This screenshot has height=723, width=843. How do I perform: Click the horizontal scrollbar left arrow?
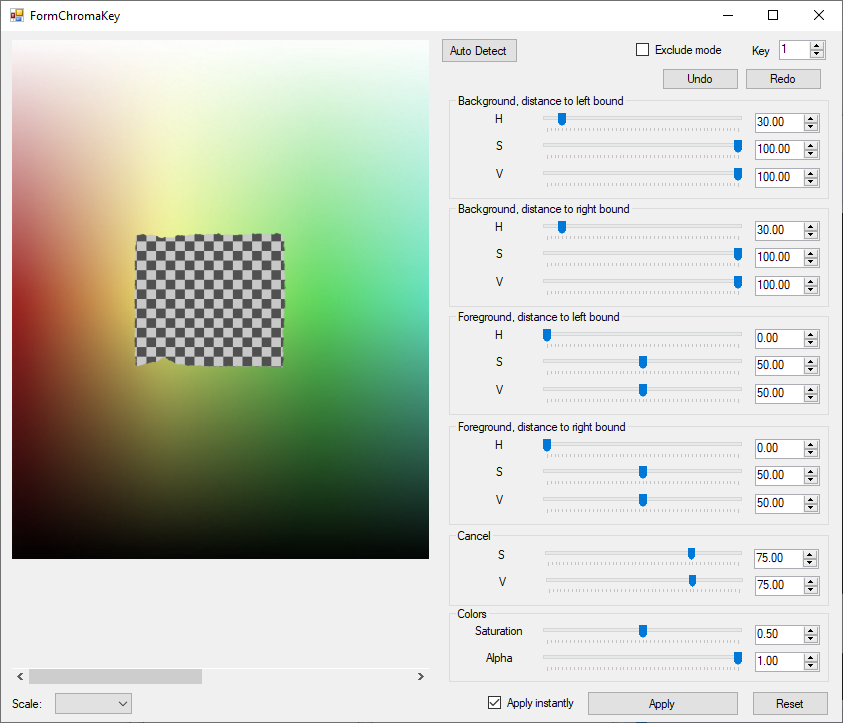click(x=20, y=677)
